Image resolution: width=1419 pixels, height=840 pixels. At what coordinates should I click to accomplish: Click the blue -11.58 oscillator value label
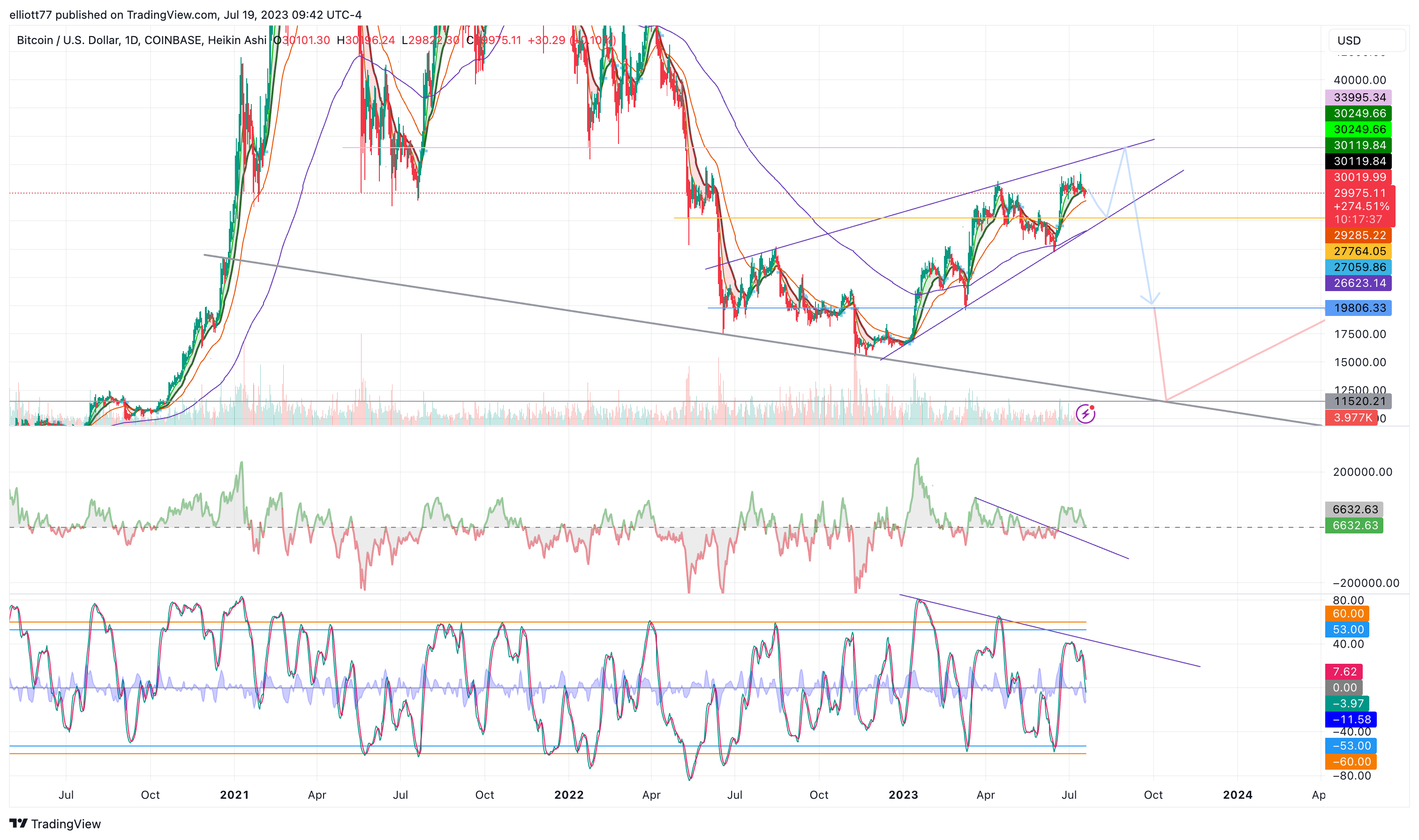[x=1351, y=720]
